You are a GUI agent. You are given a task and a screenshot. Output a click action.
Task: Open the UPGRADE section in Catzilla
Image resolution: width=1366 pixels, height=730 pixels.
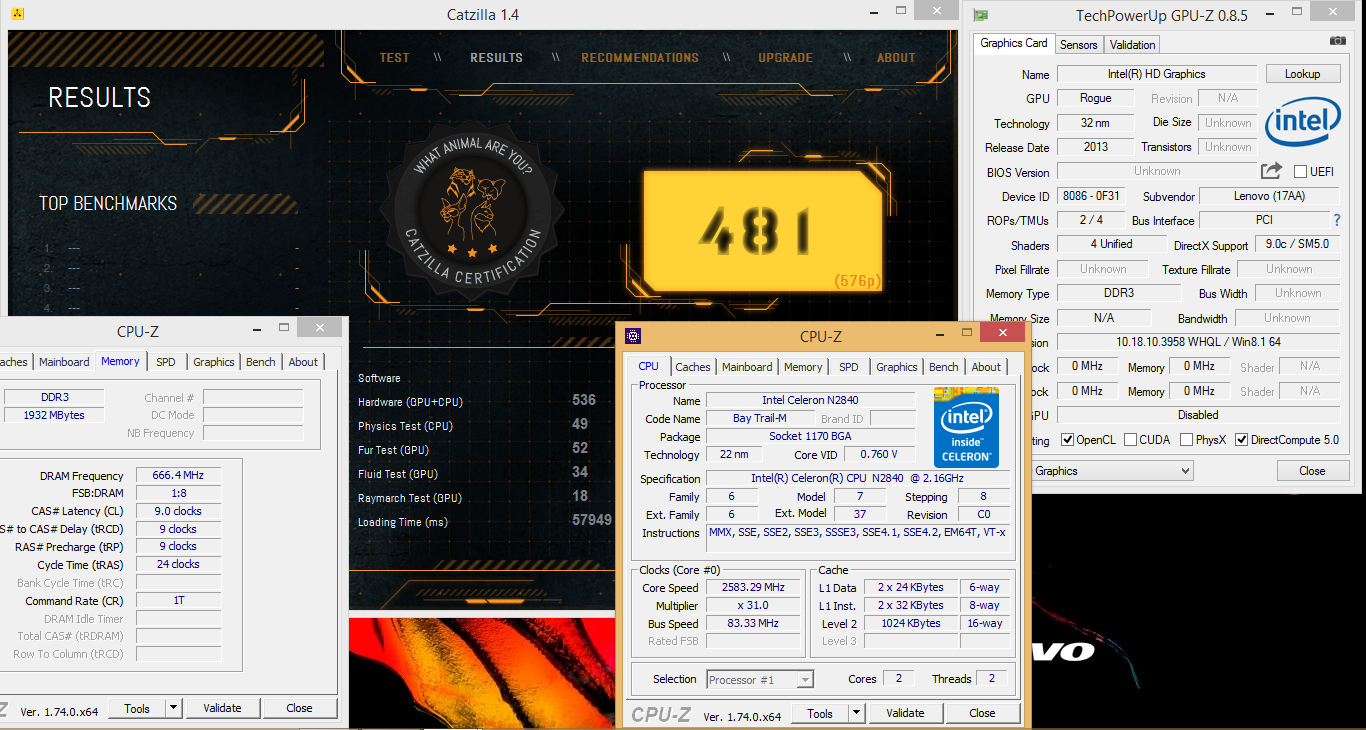click(x=785, y=58)
